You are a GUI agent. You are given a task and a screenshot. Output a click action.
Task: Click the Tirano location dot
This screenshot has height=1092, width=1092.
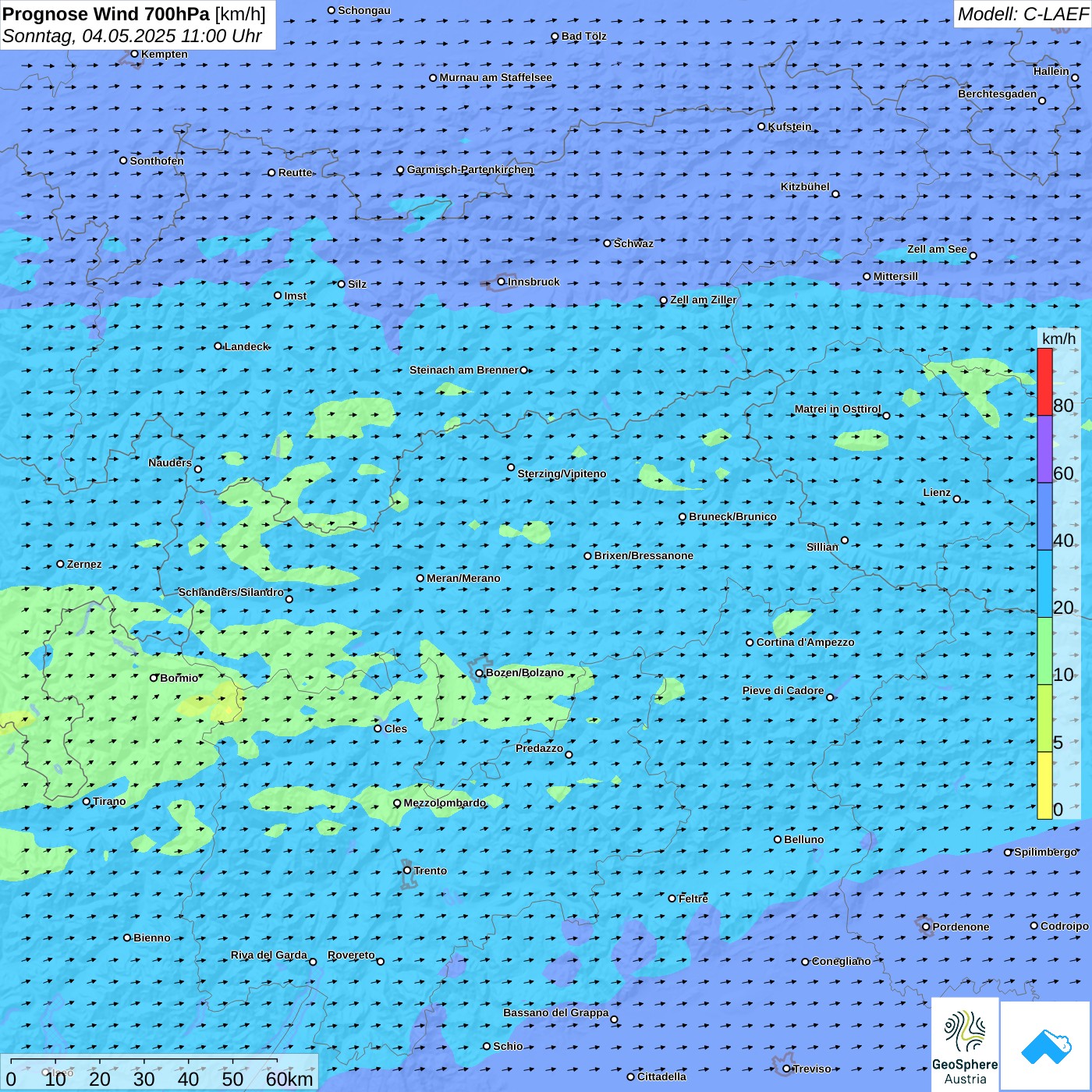tap(87, 801)
